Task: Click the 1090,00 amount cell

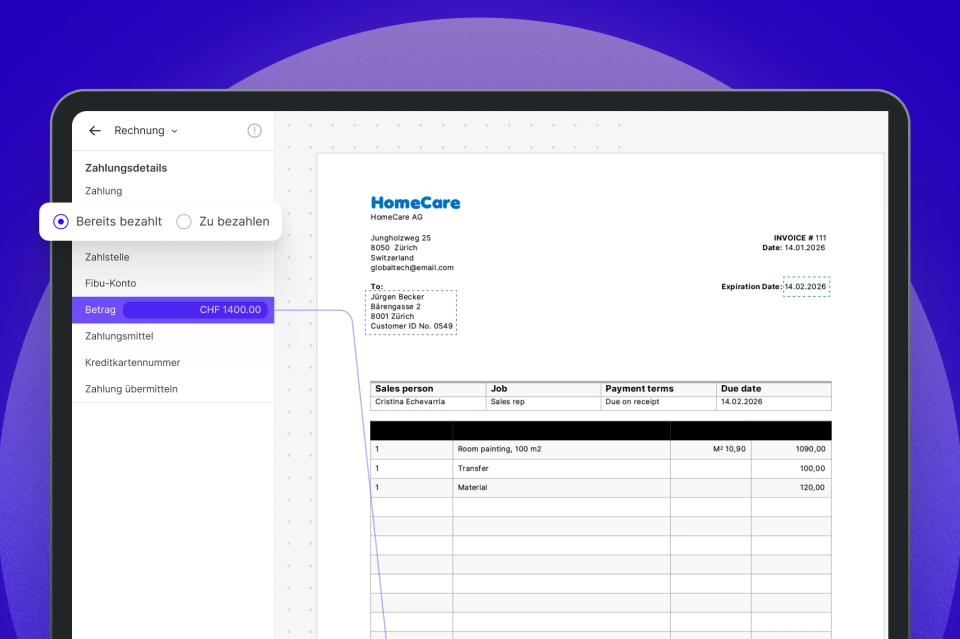Action: [x=810, y=449]
